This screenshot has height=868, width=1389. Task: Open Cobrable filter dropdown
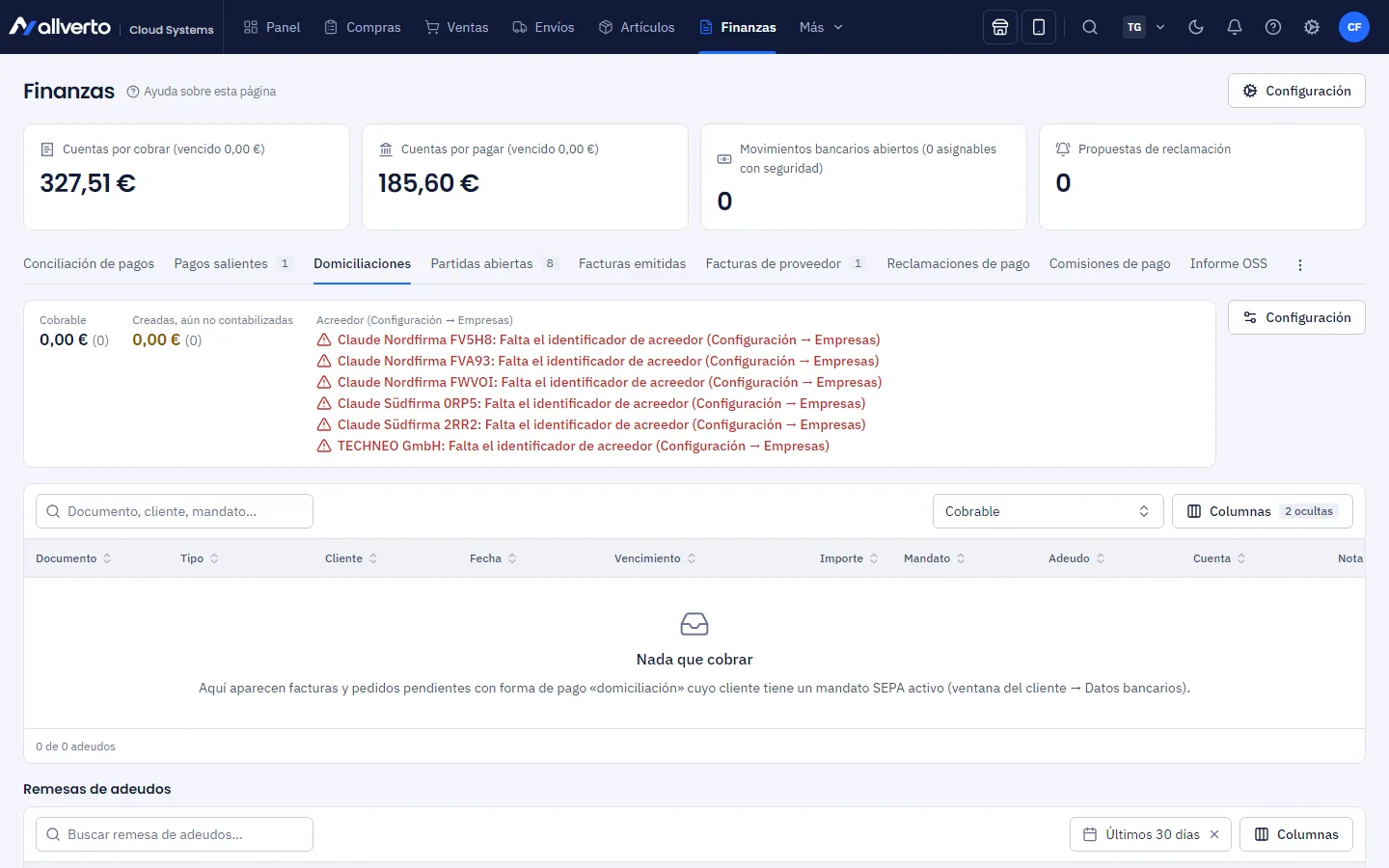pyautogui.click(x=1049, y=511)
